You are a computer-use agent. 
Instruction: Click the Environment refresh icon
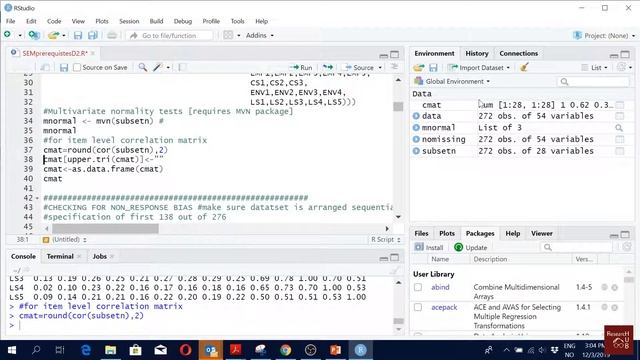pos(622,67)
